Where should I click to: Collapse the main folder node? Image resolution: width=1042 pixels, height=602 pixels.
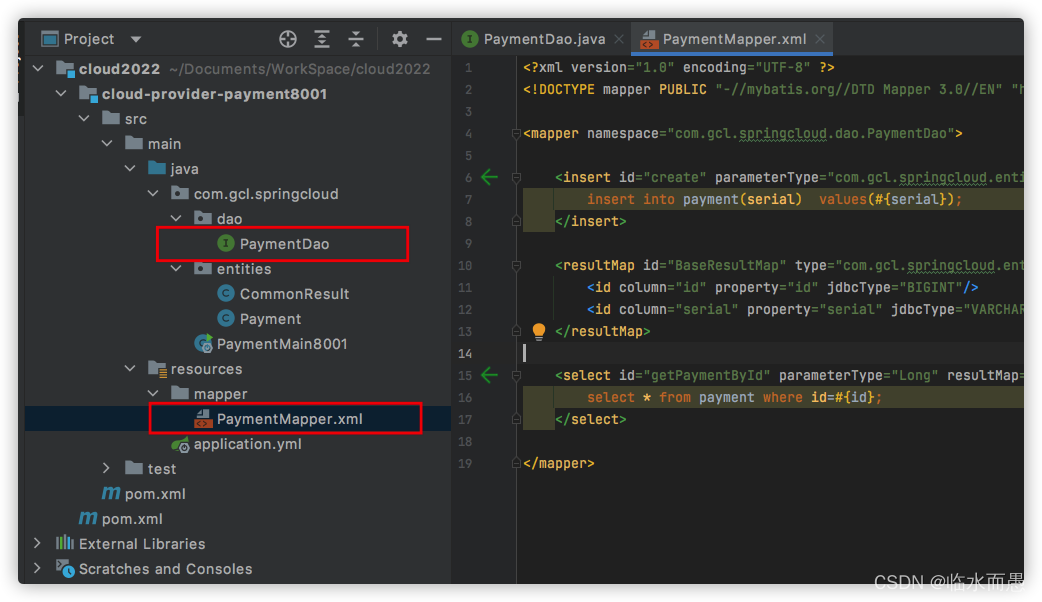(x=107, y=144)
